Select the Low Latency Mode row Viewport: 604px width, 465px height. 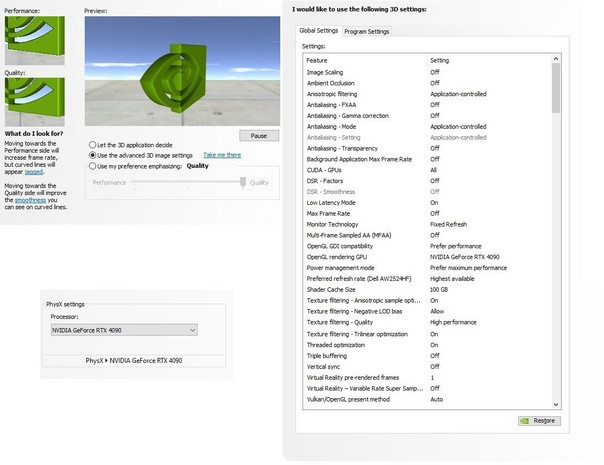tap(428, 203)
